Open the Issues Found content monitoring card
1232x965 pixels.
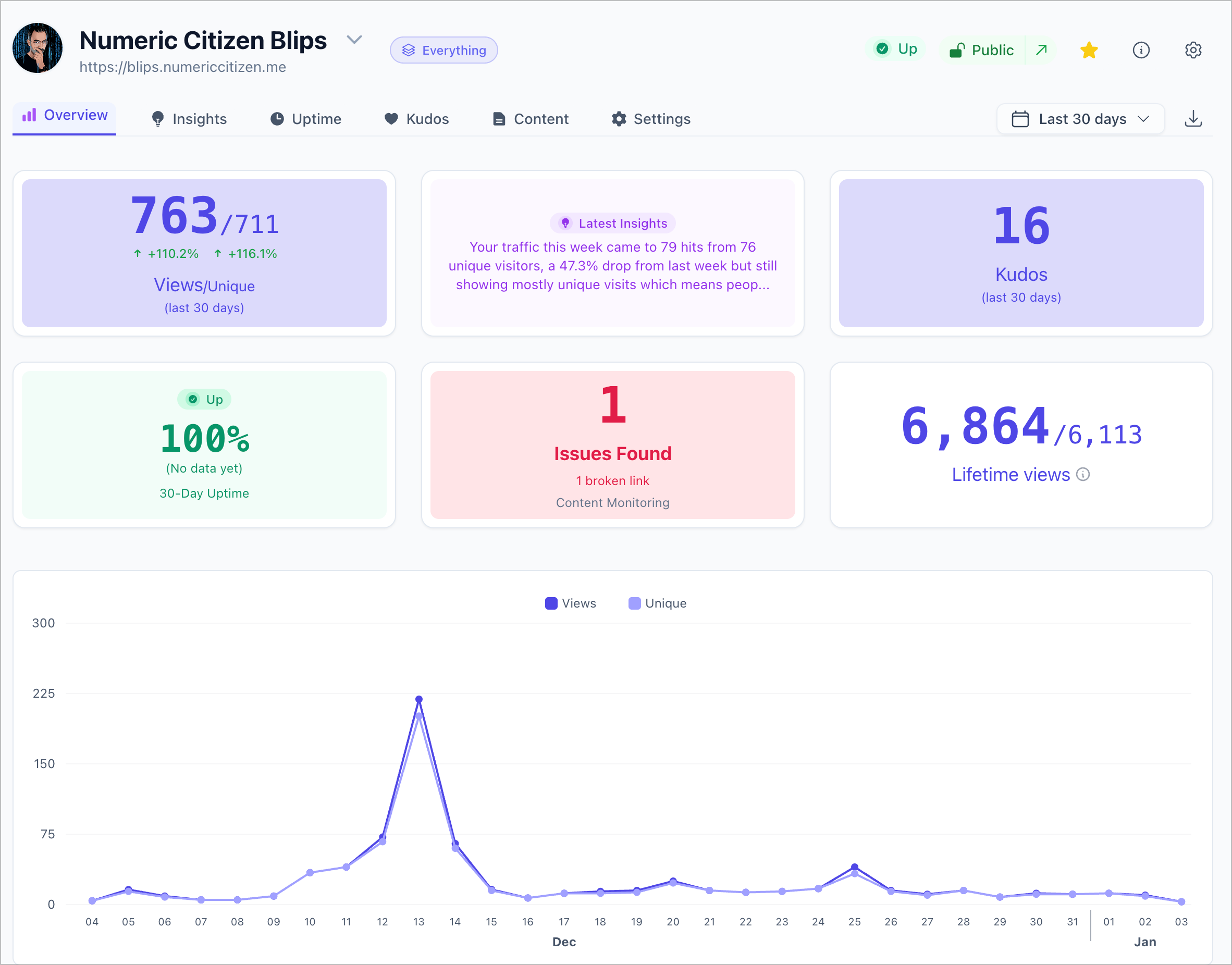click(x=612, y=444)
